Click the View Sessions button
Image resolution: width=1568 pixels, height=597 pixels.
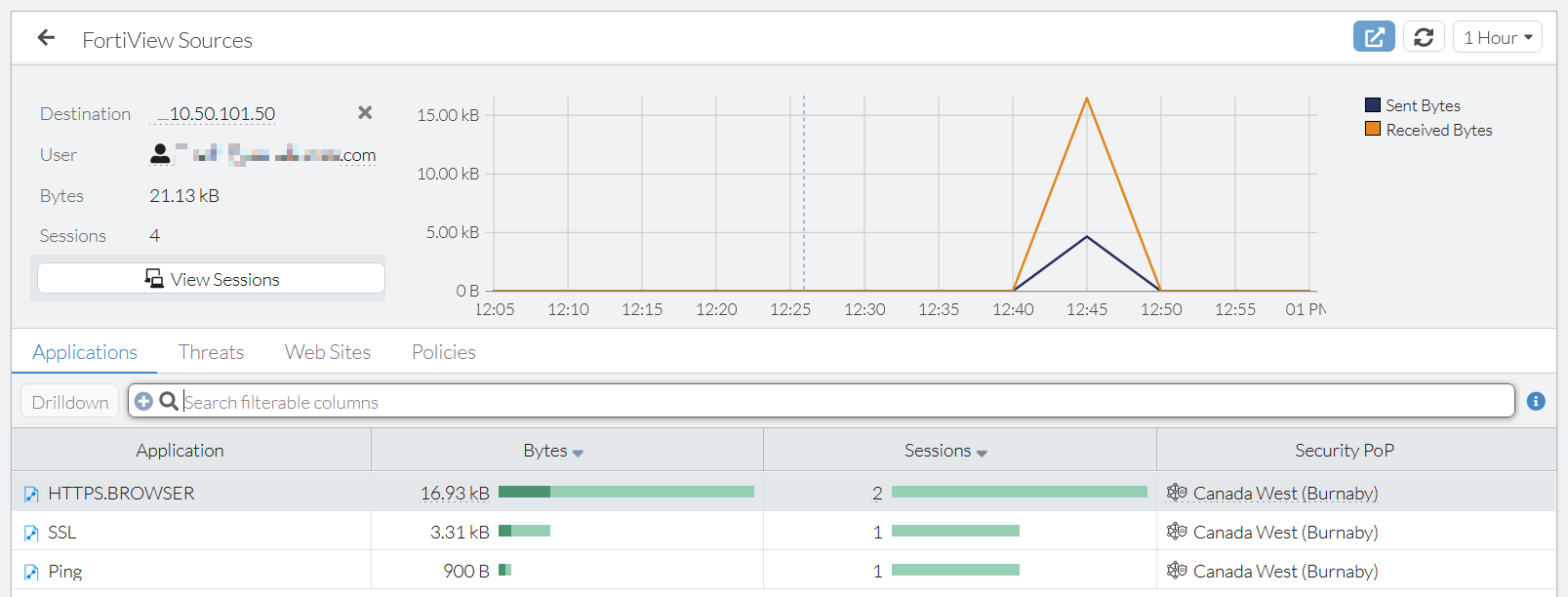[x=211, y=279]
